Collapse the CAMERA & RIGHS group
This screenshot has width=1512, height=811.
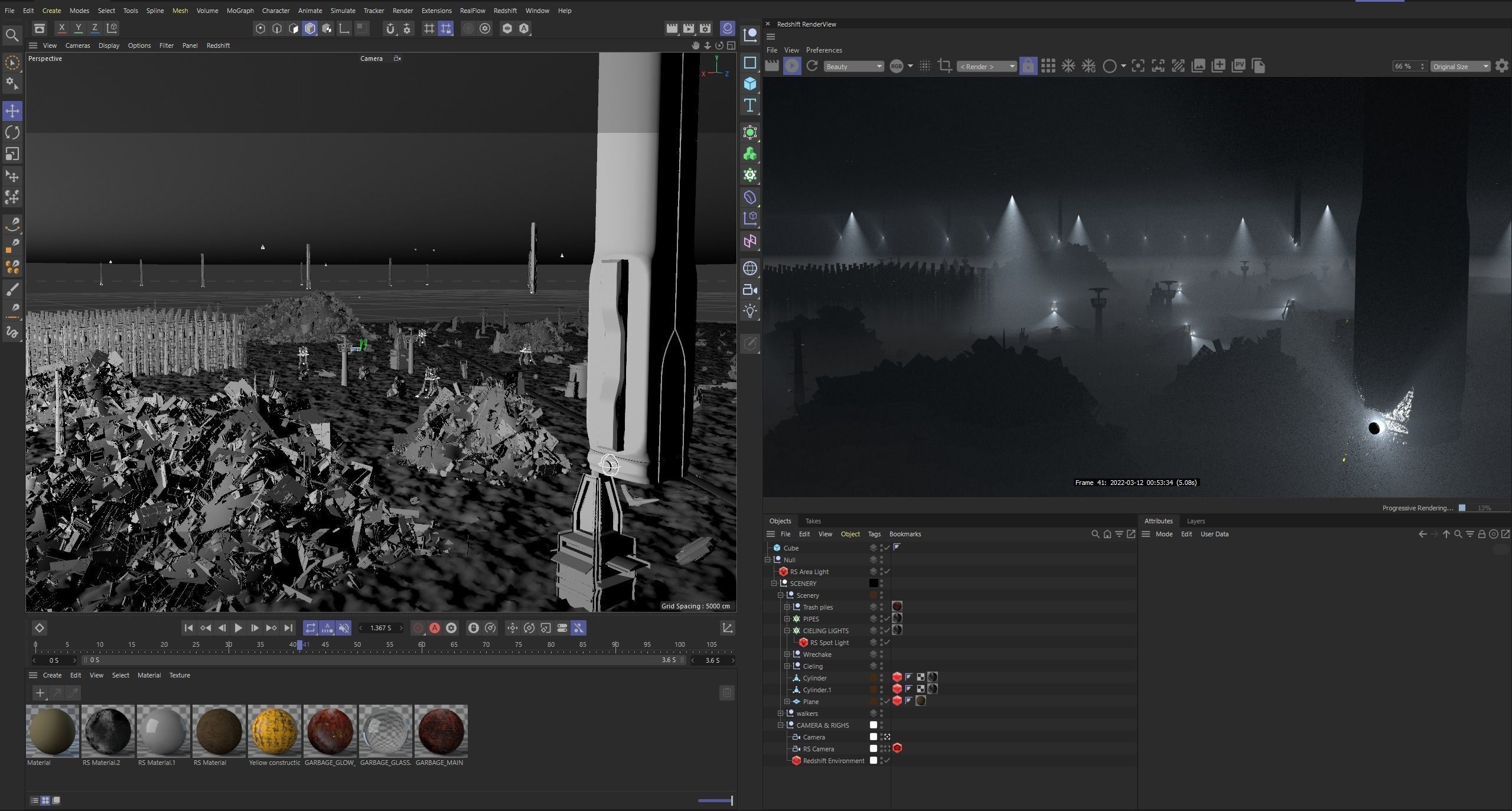point(780,725)
